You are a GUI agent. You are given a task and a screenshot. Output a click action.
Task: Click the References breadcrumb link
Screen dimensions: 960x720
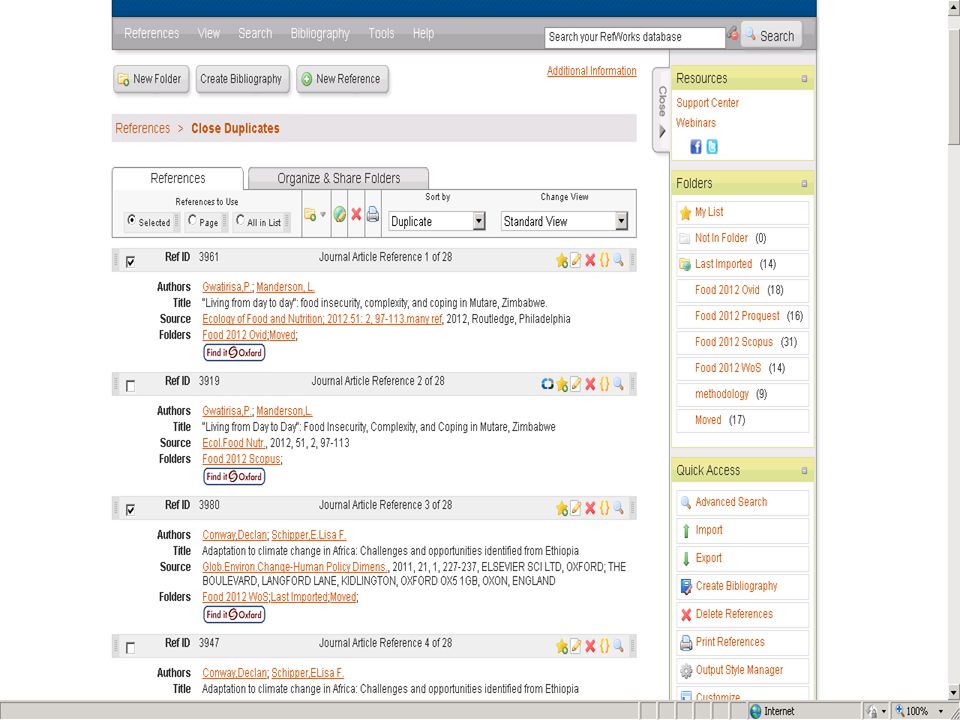143,129
